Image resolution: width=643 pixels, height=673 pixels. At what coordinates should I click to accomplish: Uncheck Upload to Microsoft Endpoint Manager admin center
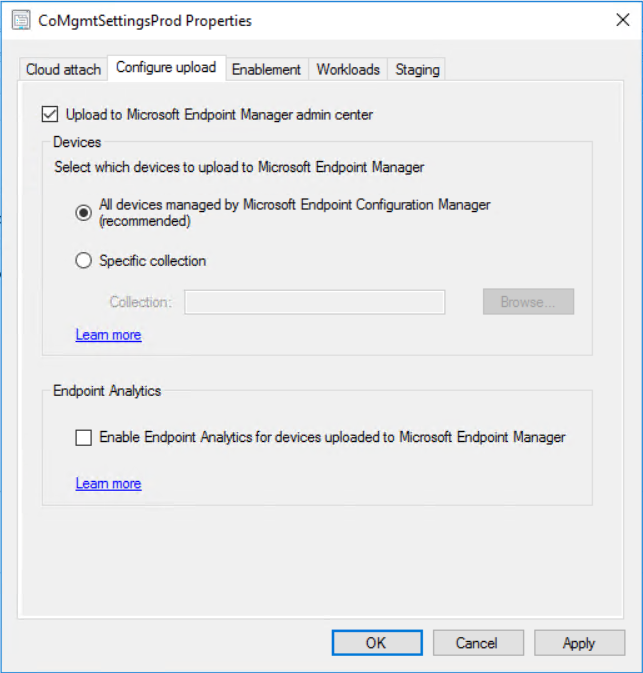[51, 115]
